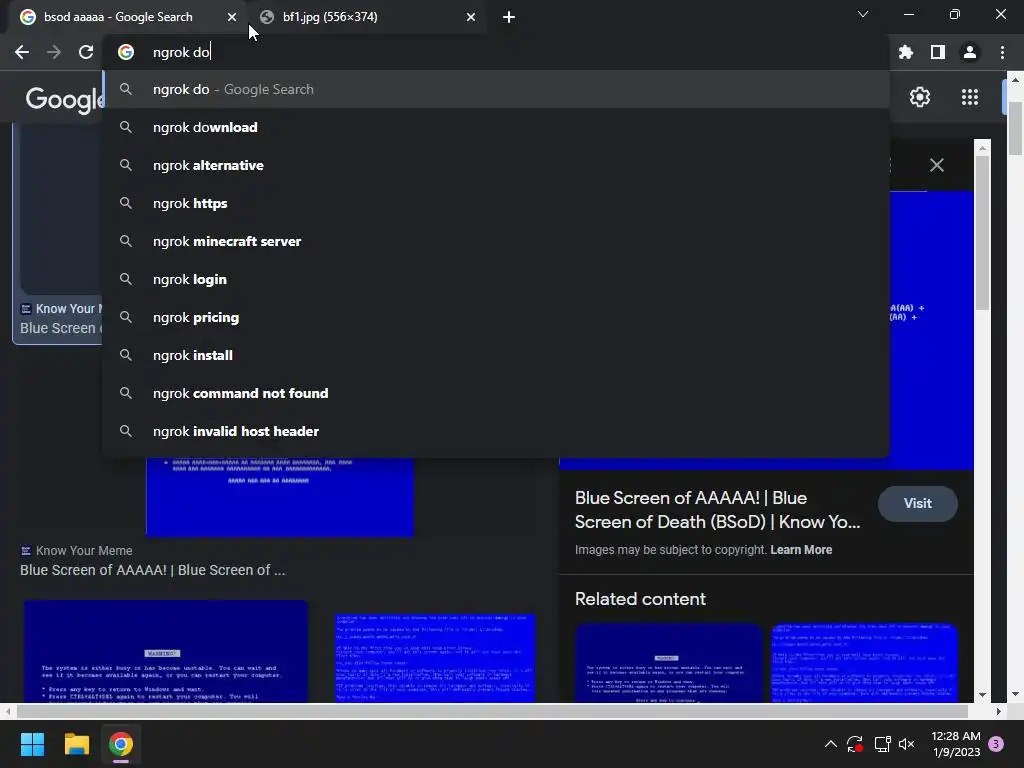The width and height of the screenshot is (1024, 768).
Task: Click the Chrome taskbar icon
Action: tap(120, 744)
